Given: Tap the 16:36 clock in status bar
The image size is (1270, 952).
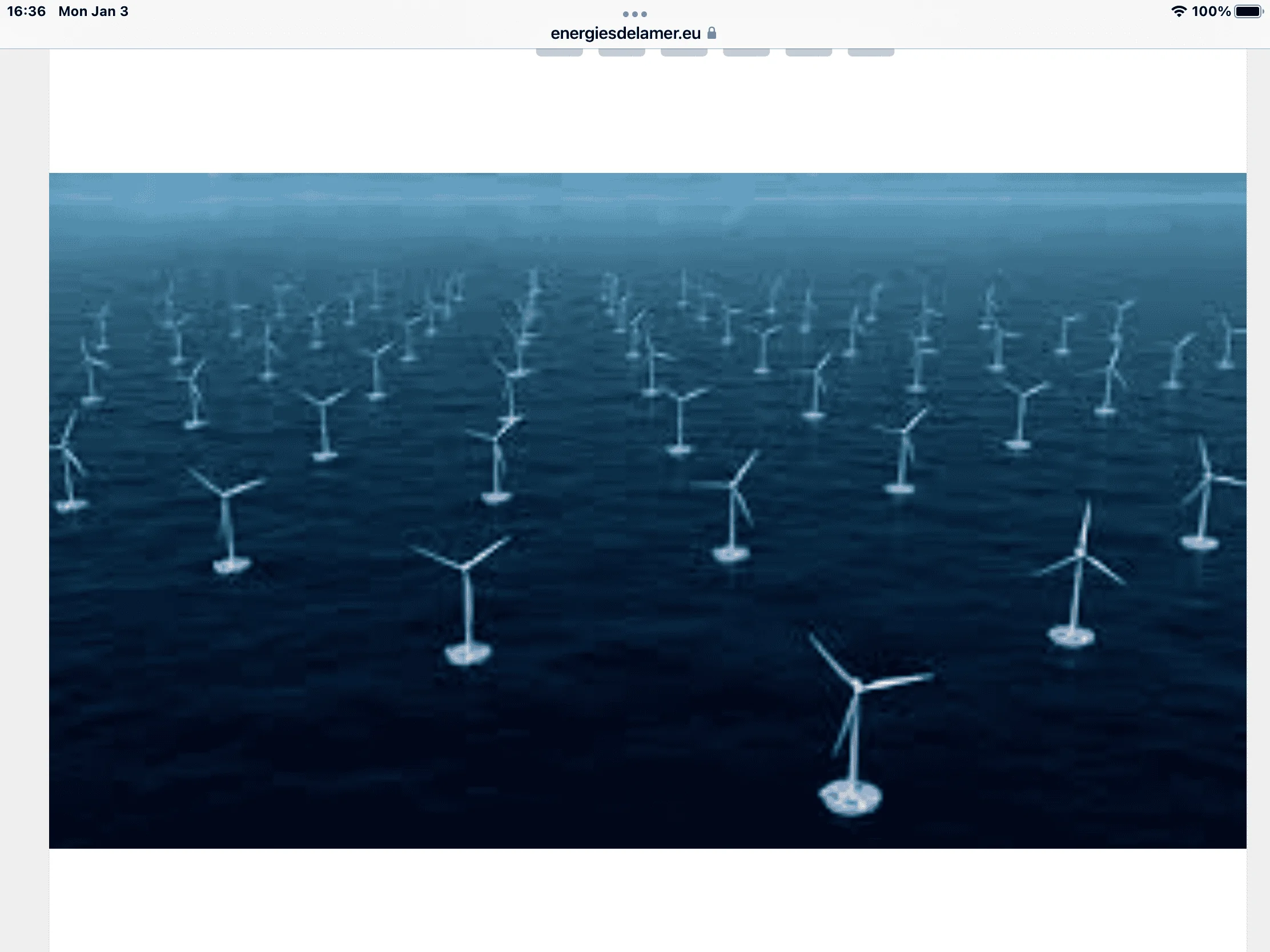Looking at the screenshot, I should click(x=26, y=11).
